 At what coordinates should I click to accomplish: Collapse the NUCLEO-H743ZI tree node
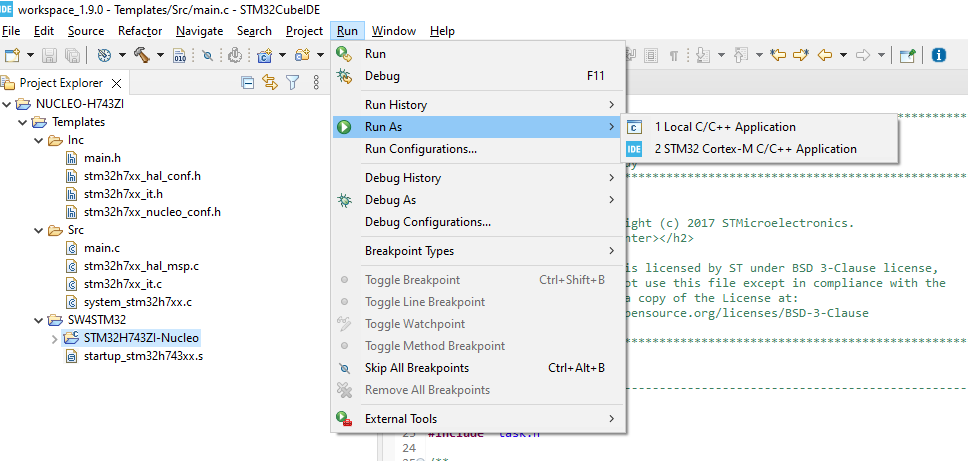click(x=7, y=104)
